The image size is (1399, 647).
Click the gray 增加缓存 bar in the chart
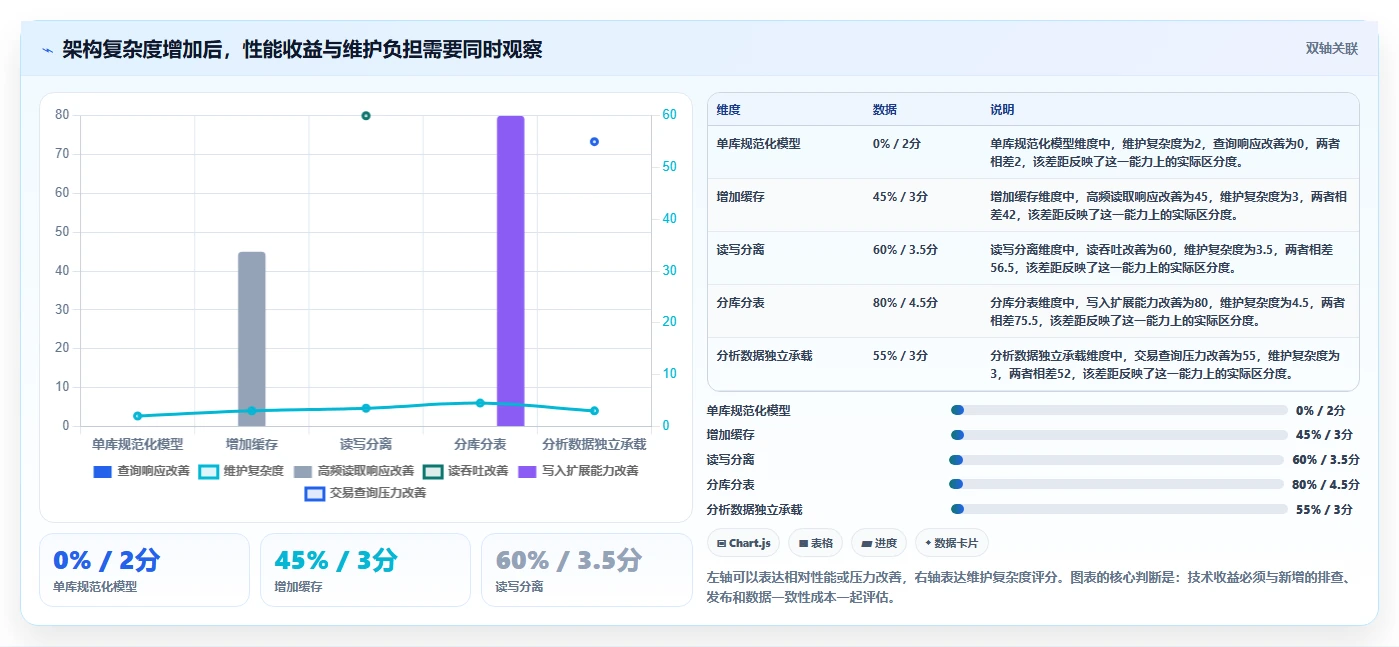(x=252, y=339)
